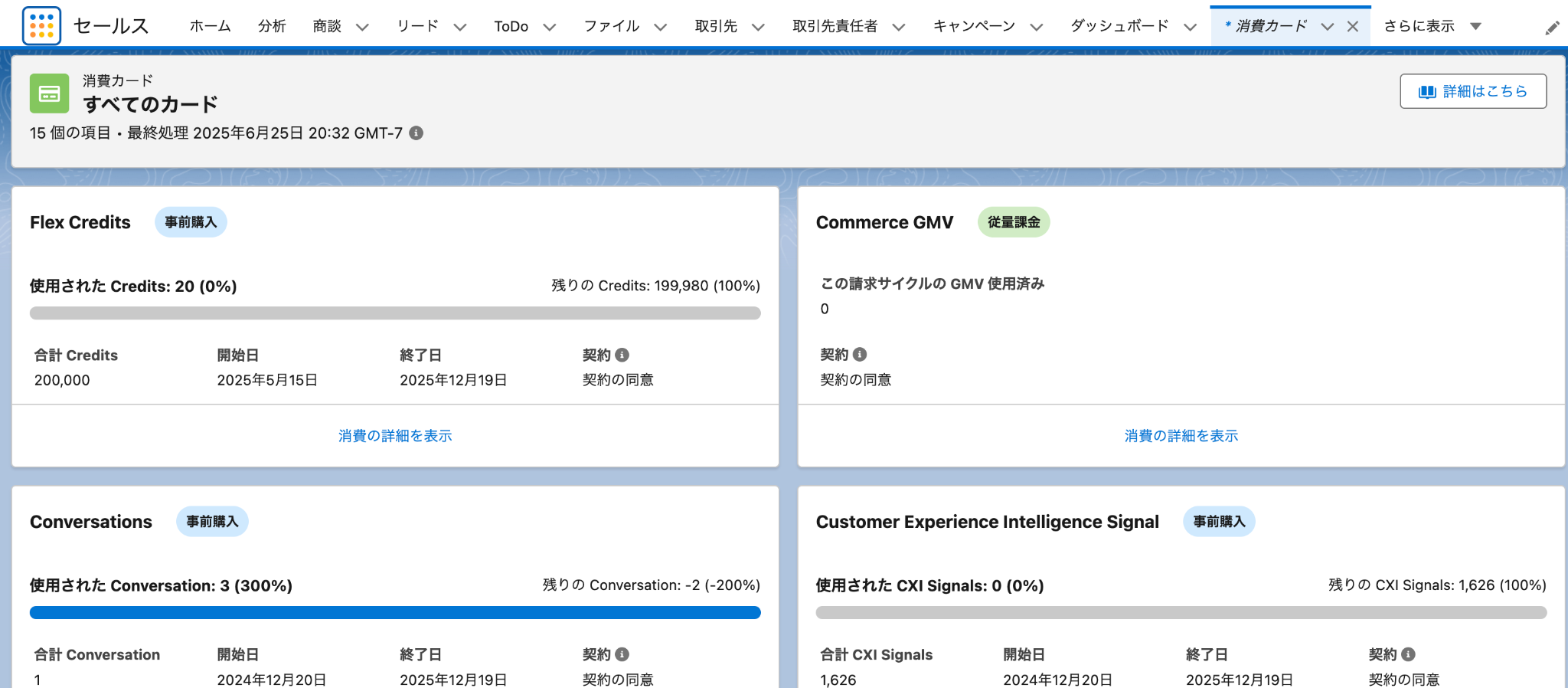Open 消費の詳細を表示 link in Flex Credits card
The width and height of the screenshot is (1568, 688).
(395, 435)
